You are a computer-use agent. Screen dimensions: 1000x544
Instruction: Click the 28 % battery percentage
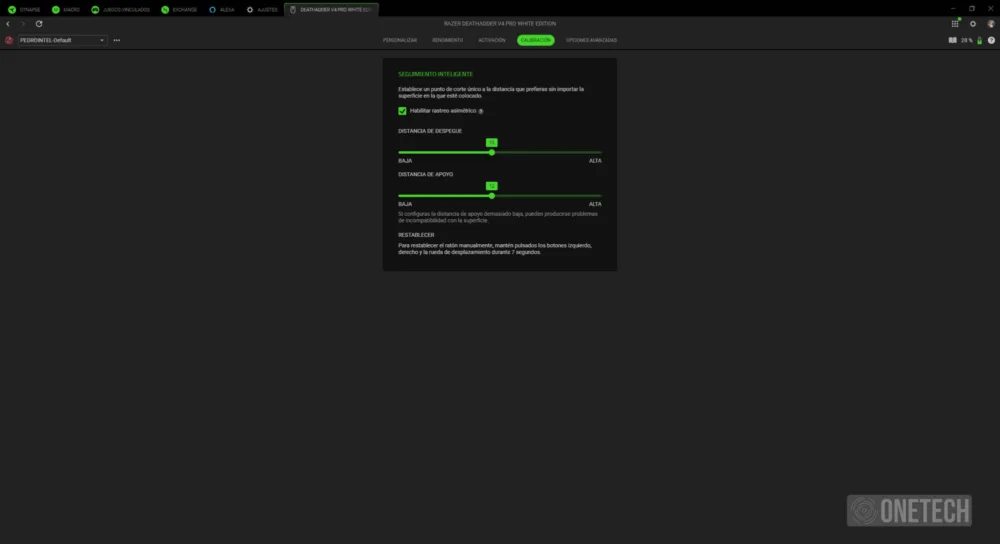[966, 40]
